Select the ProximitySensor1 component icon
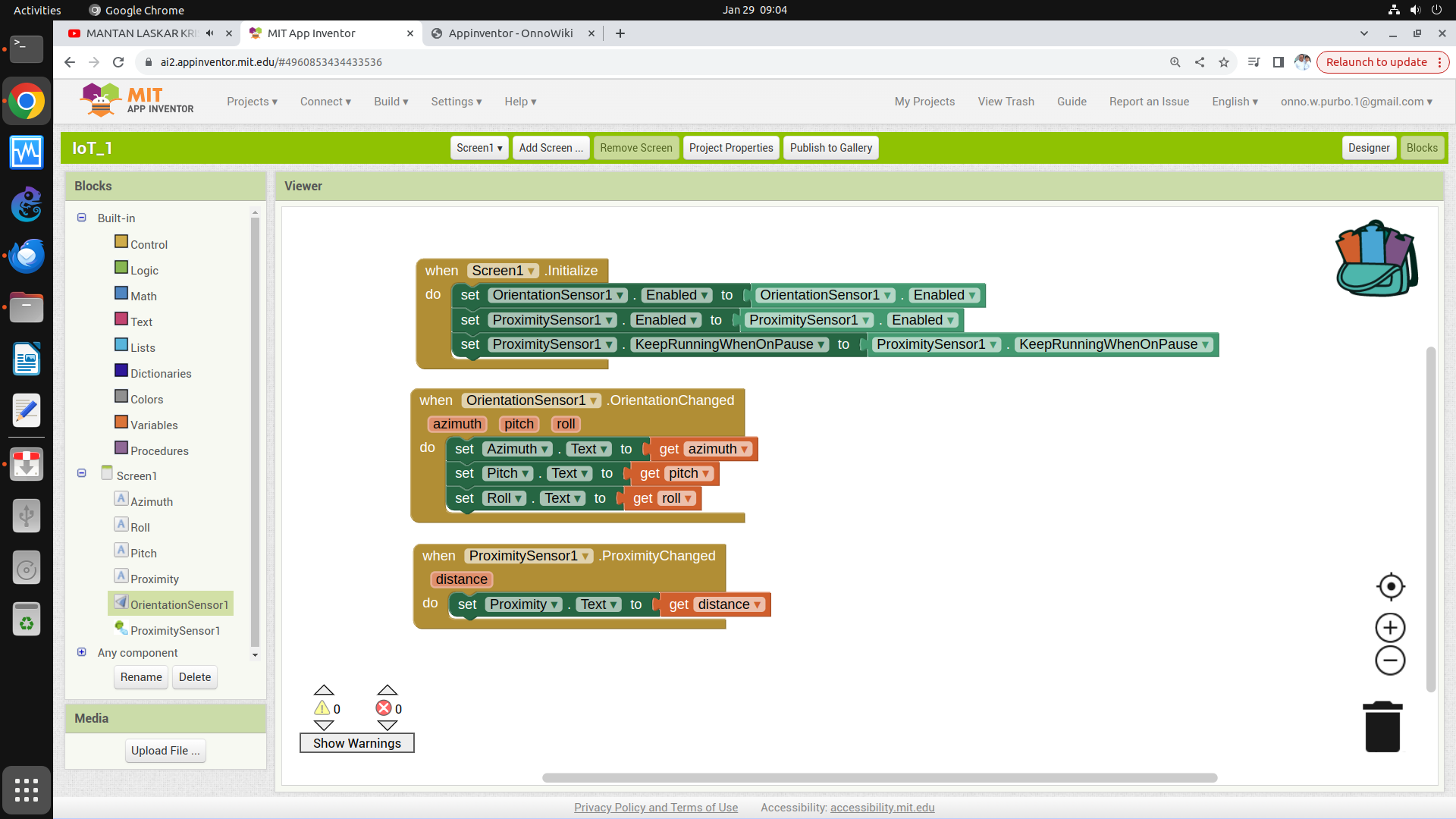 pos(121,629)
